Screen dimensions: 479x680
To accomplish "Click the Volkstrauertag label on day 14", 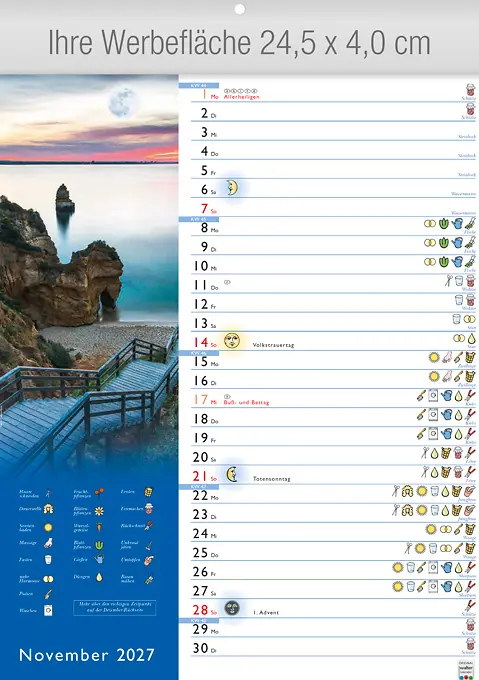I will click(x=274, y=345).
